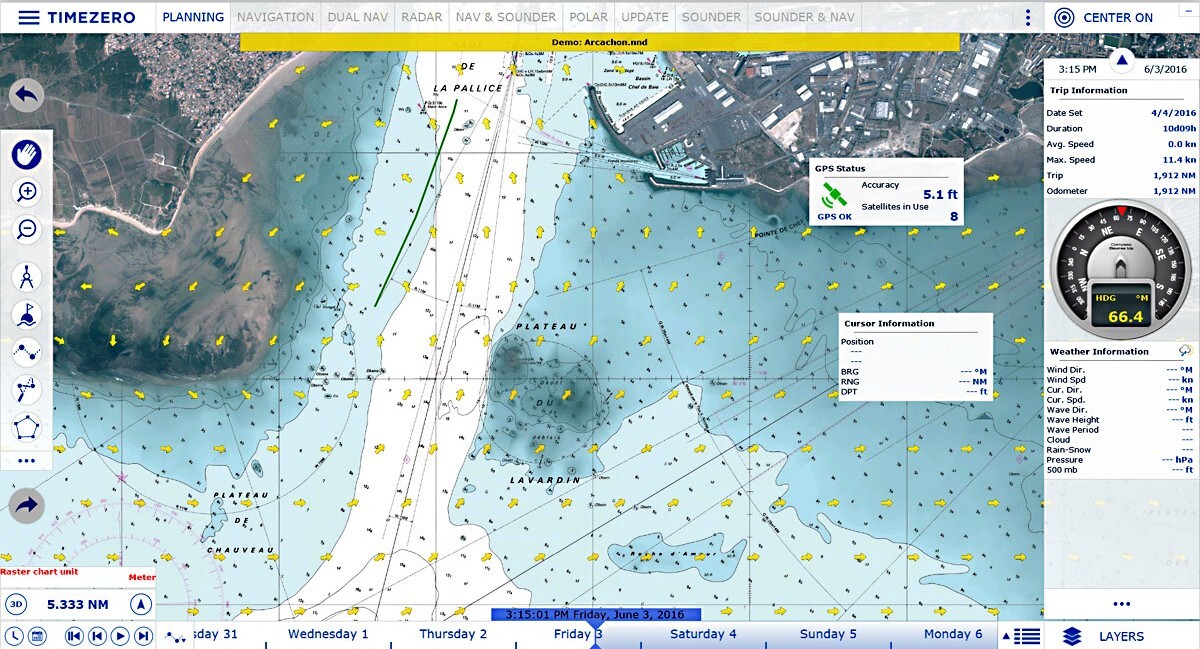Click the zoom in magnifier tool
The width and height of the screenshot is (1200, 649).
pyautogui.click(x=27, y=192)
